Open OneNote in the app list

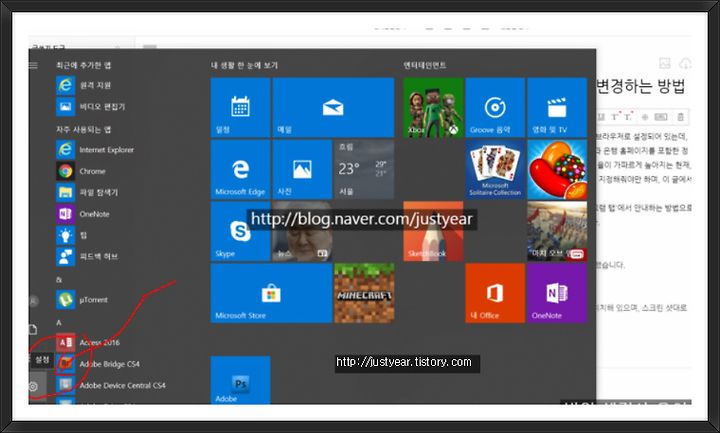[83, 214]
